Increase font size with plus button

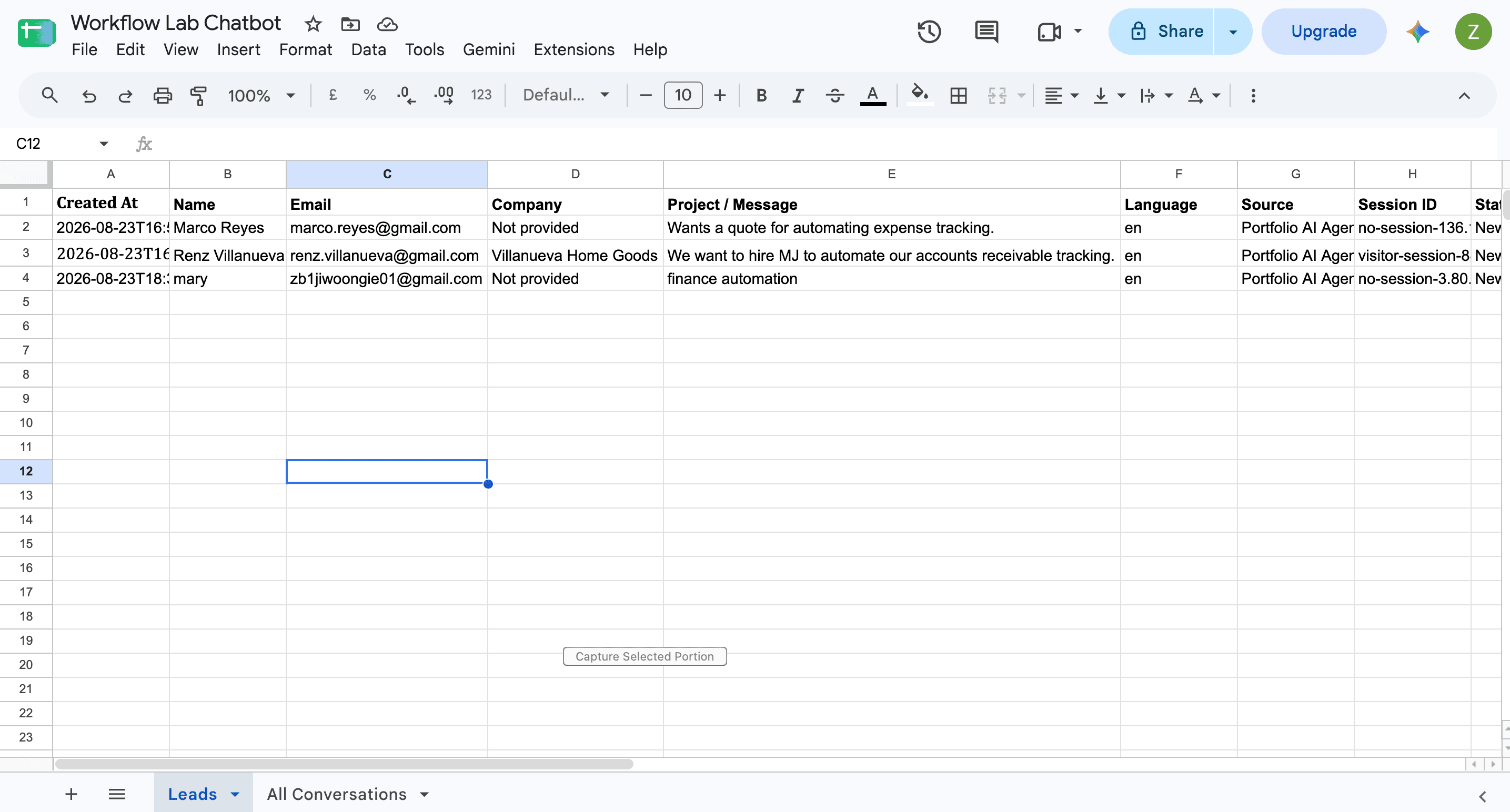point(720,95)
